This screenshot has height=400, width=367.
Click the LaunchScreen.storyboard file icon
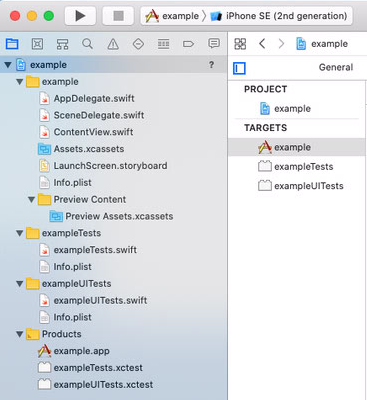pos(44,166)
